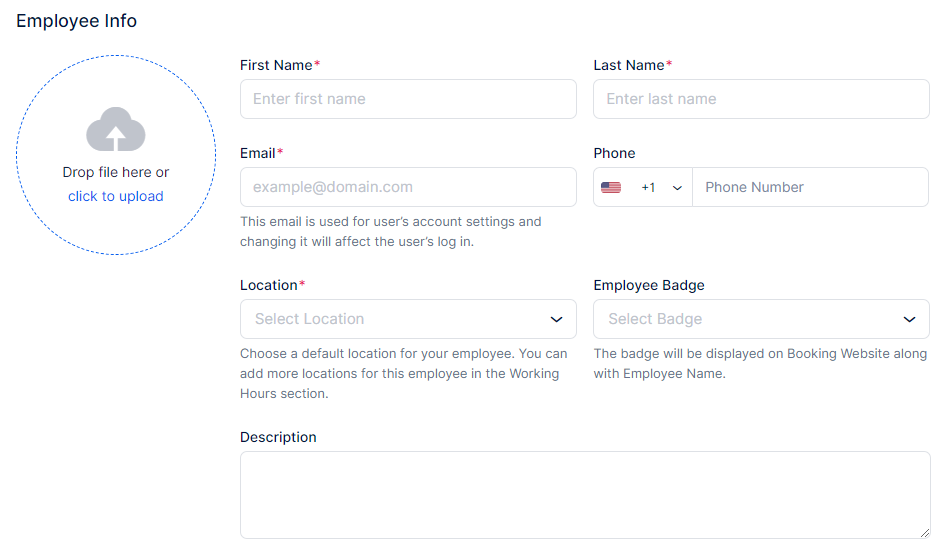The width and height of the screenshot is (946, 553).
Task: Click the First Name label
Action: click(276, 65)
